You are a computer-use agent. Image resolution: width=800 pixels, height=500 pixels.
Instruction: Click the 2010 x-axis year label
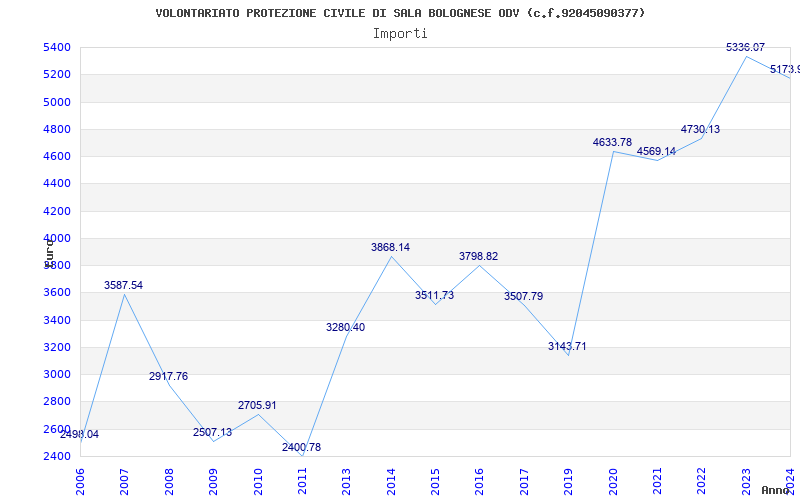tap(258, 482)
